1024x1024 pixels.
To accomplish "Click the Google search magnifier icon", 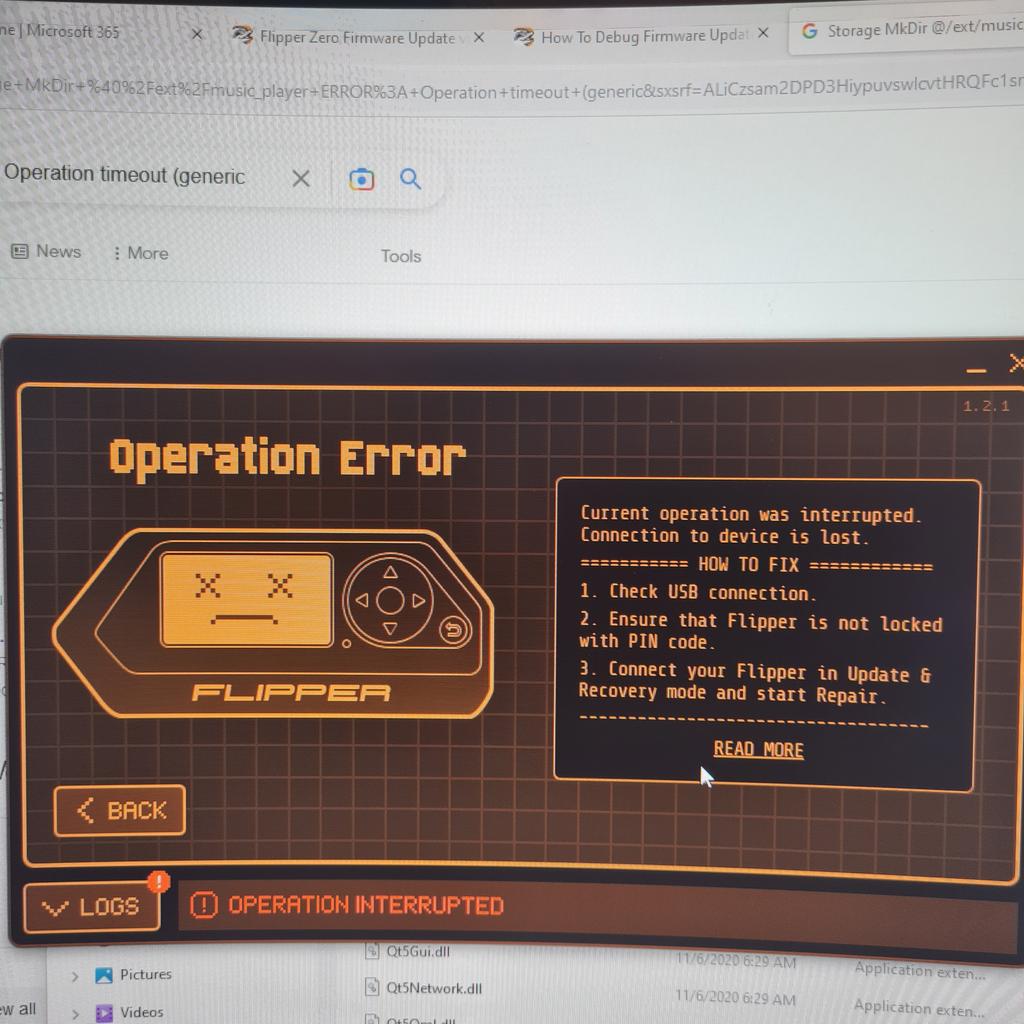I will [x=410, y=179].
